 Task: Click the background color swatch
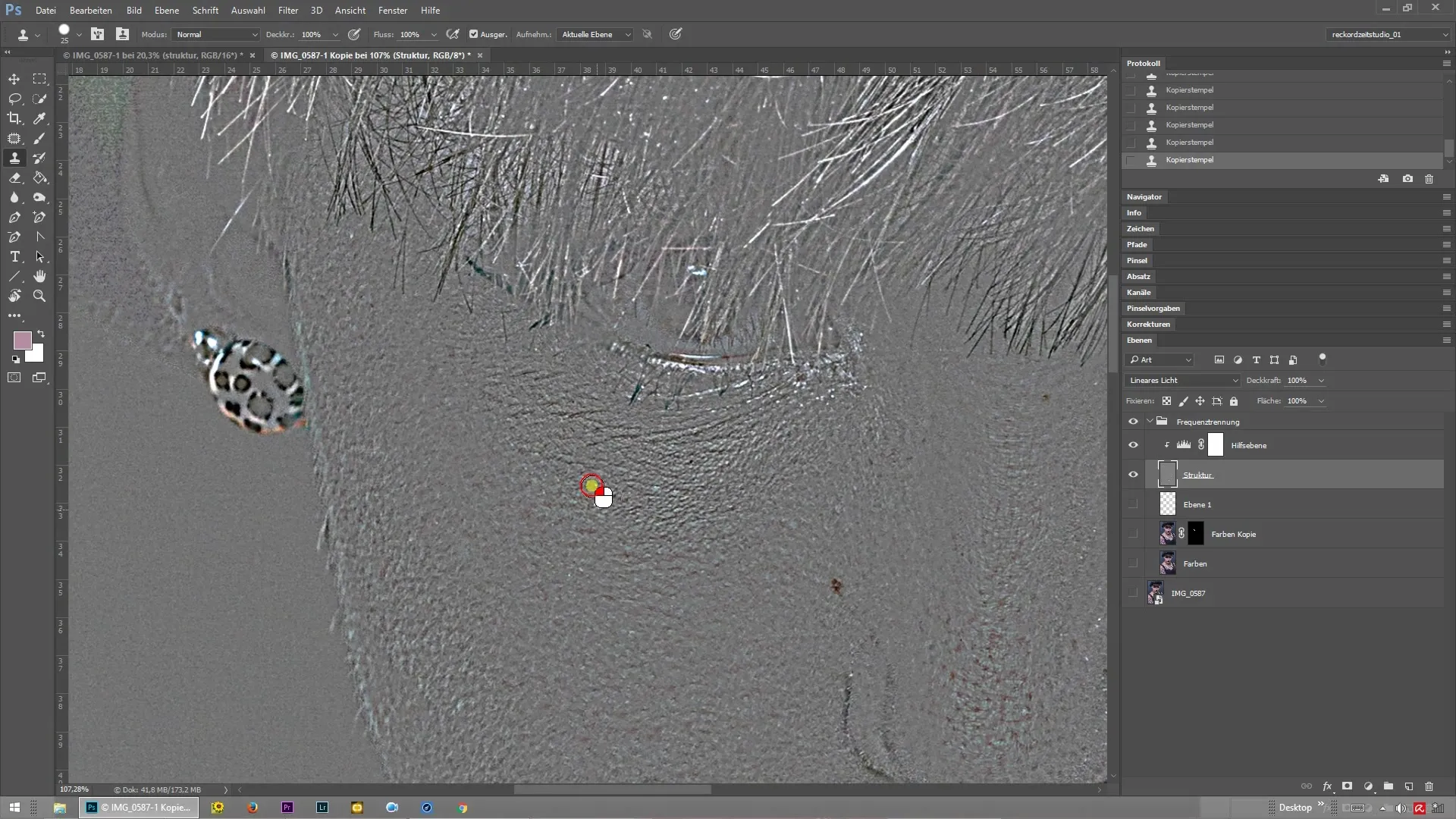(36, 354)
